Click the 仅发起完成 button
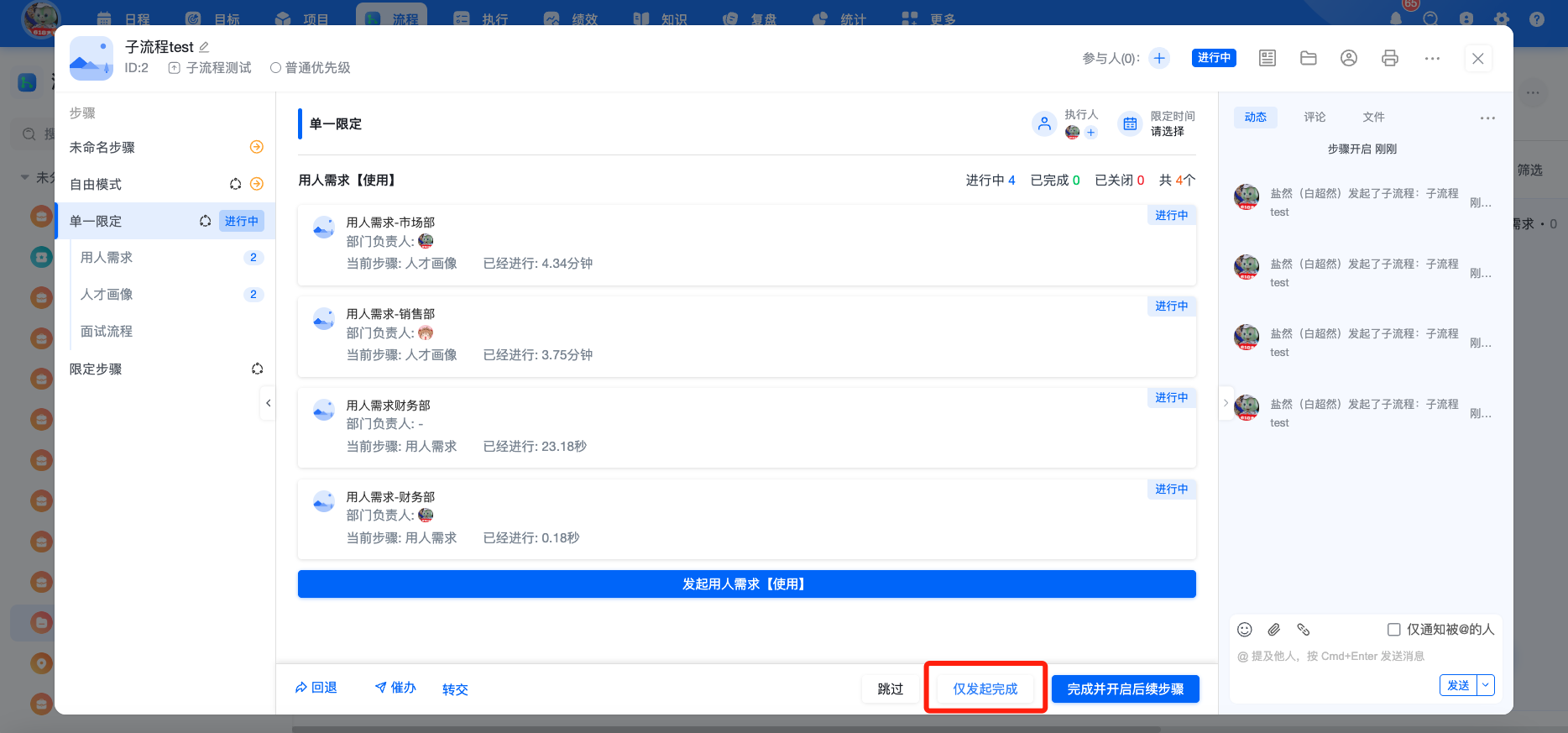The image size is (1568, 733). (985, 688)
